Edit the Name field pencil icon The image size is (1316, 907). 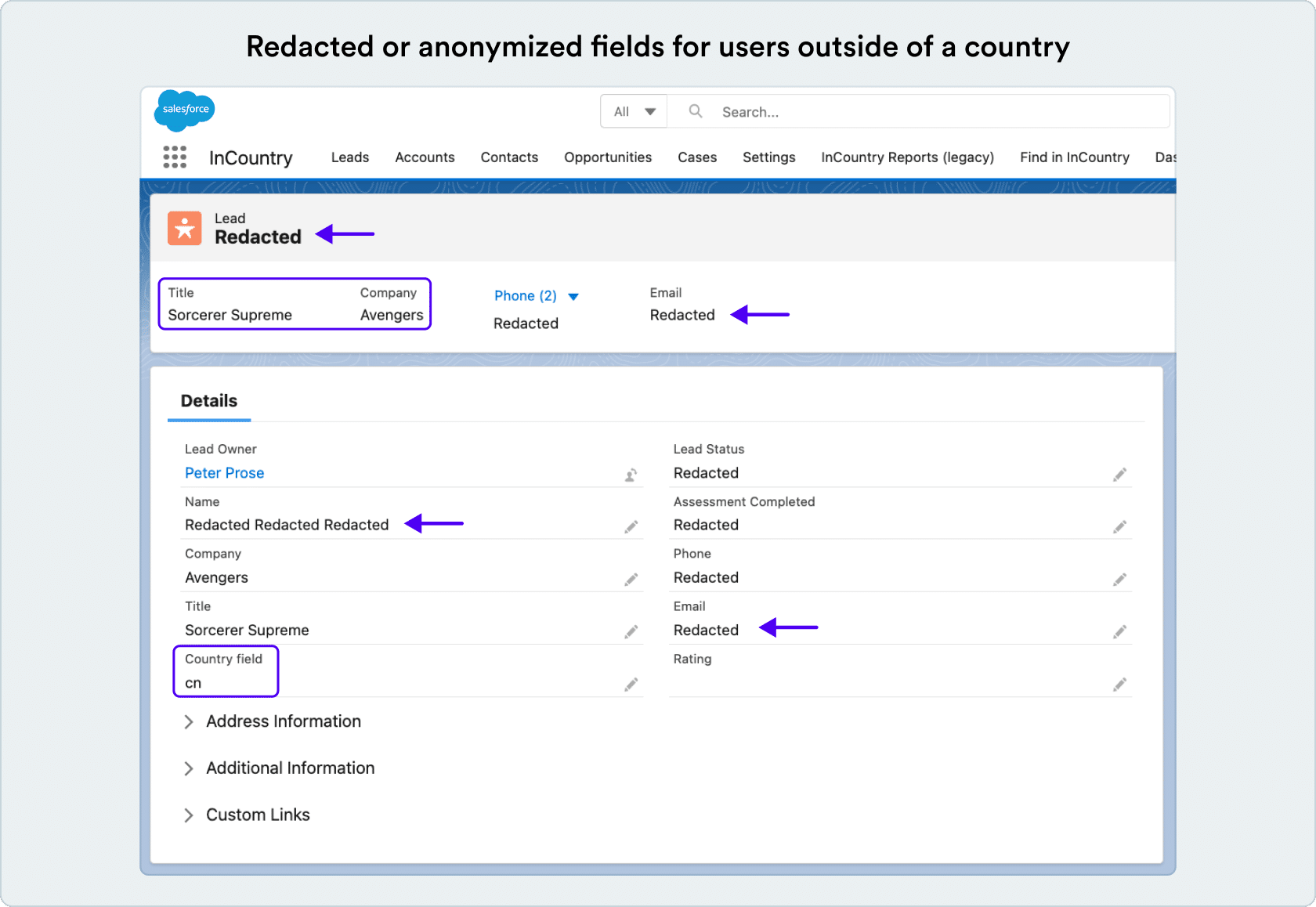631,527
